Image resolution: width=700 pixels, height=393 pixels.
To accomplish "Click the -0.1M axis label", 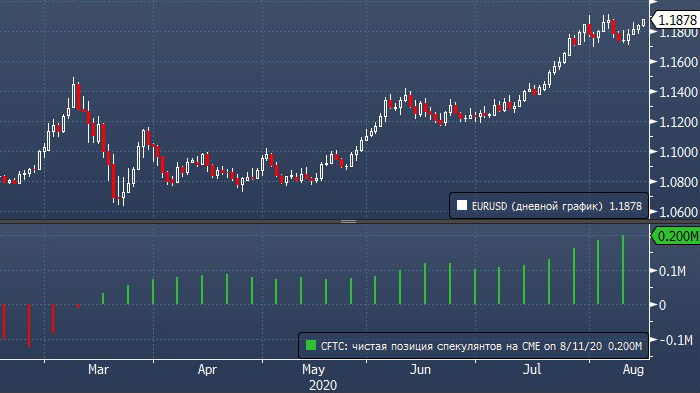I will click(x=676, y=340).
